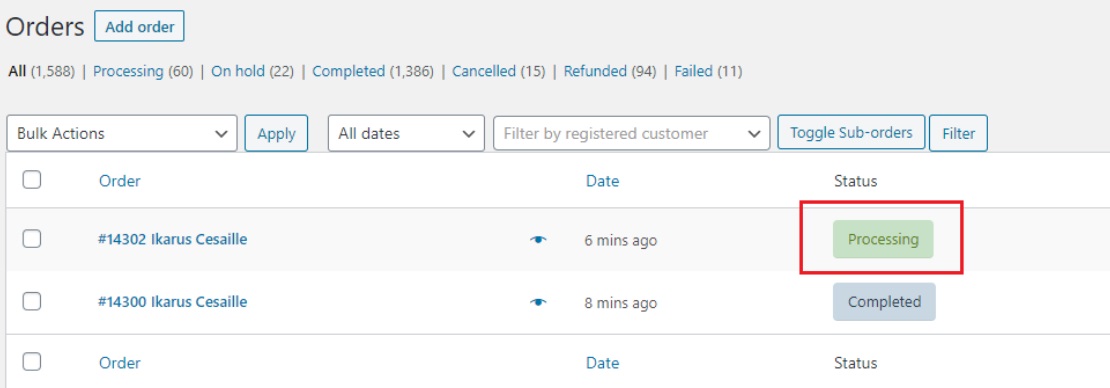Select all orders using header checkbox

pos(31,180)
